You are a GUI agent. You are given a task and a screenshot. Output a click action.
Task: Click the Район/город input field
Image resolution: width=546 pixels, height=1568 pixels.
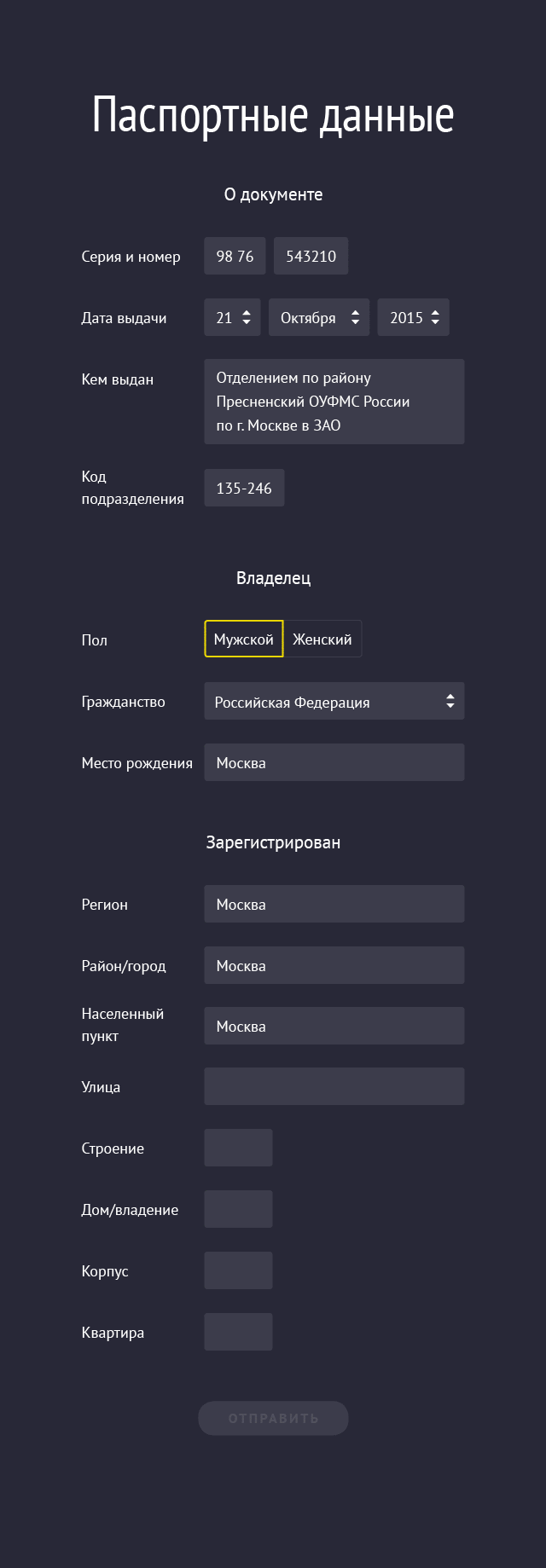pyautogui.click(x=334, y=965)
